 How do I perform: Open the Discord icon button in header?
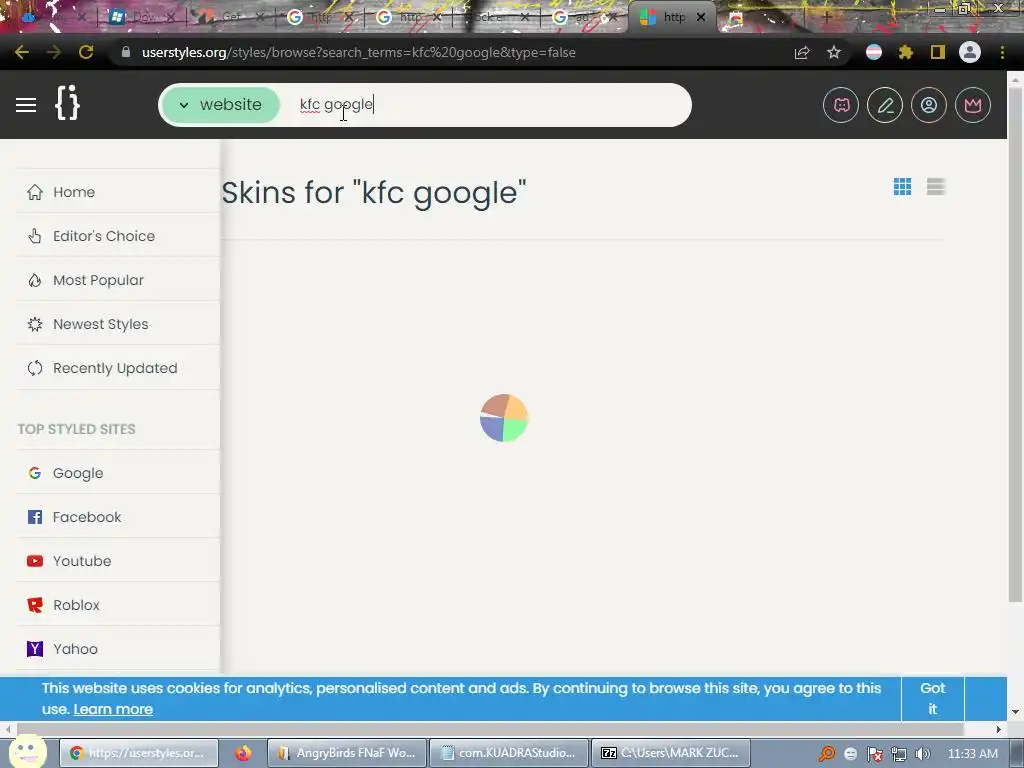[841, 105]
